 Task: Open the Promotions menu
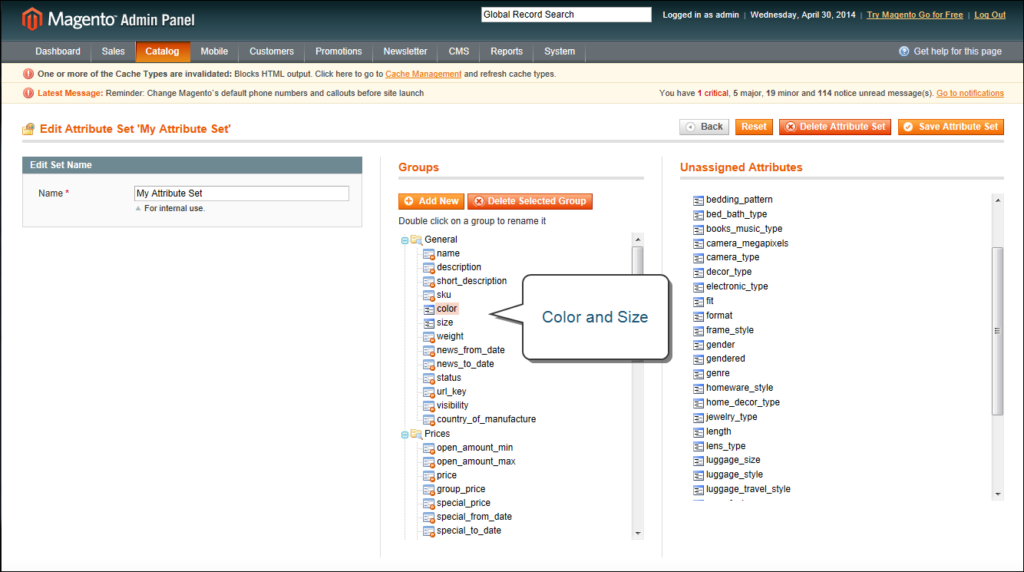click(338, 51)
